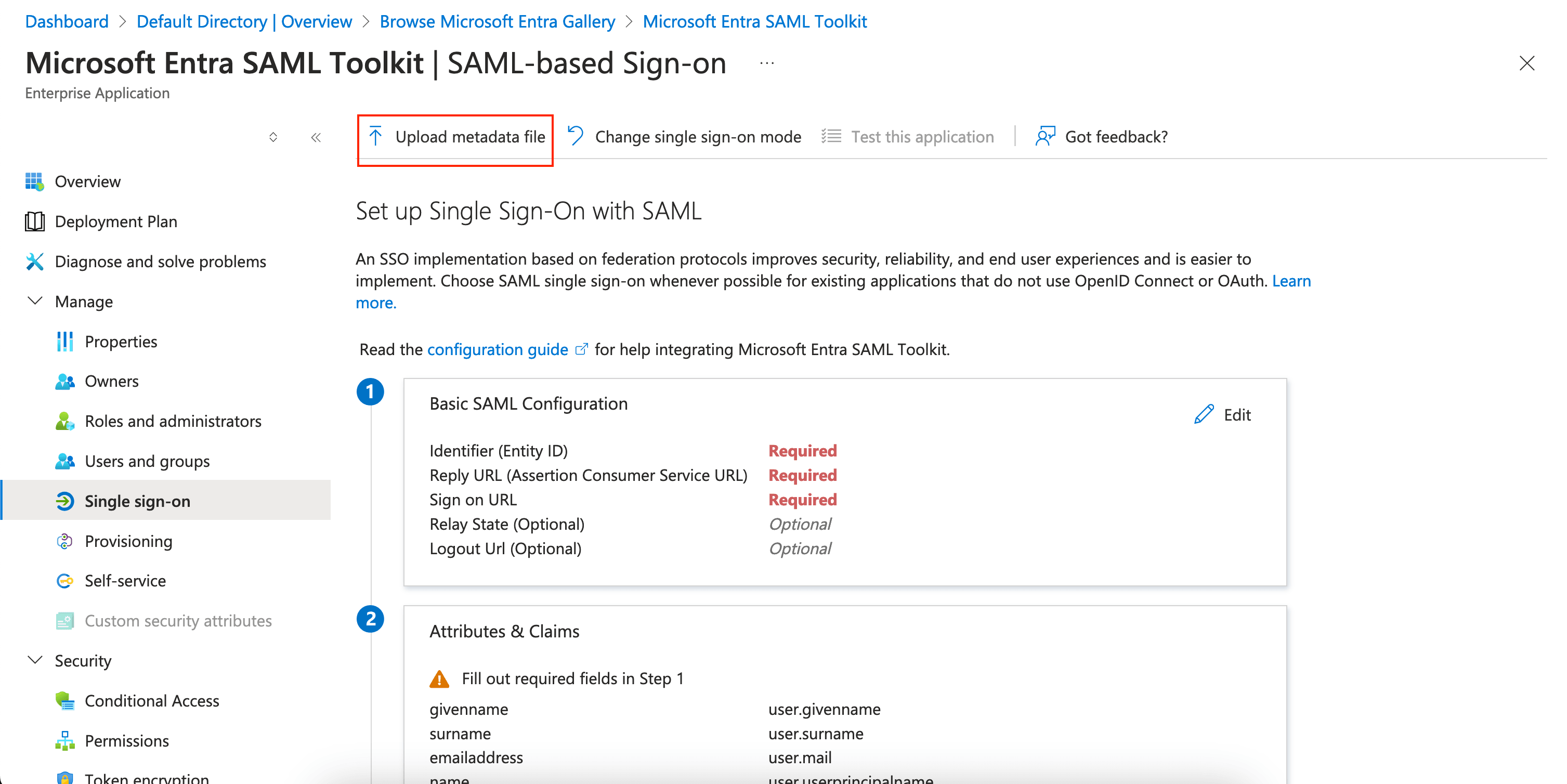Open Roles and administrators in sidebar
The width and height of the screenshot is (1567, 784).
(173, 421)
